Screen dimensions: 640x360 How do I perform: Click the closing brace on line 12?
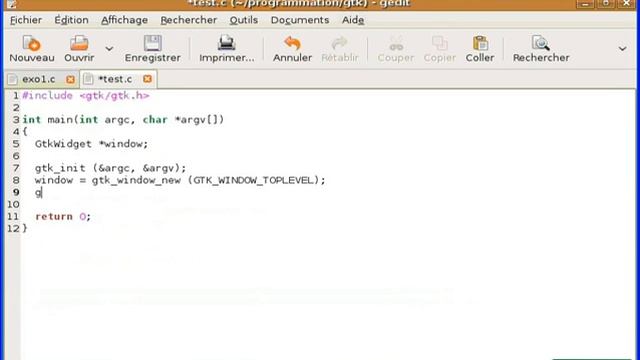(x=25, y=228)
